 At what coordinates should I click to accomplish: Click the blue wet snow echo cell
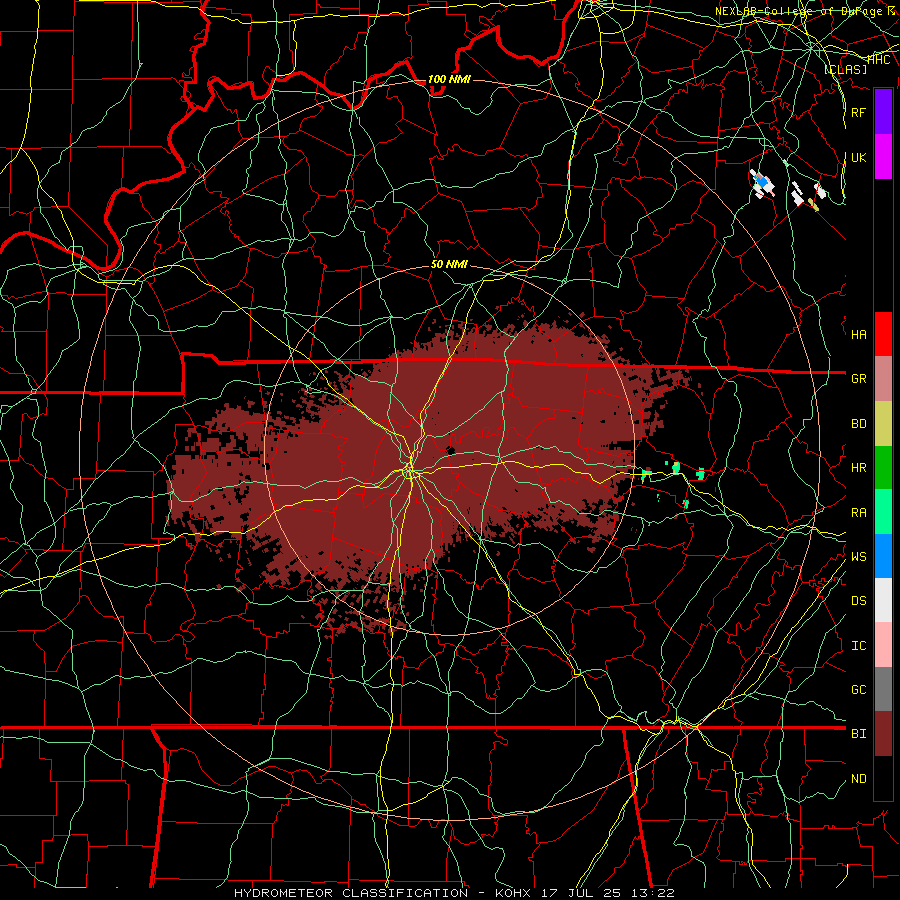coord(763,182)
